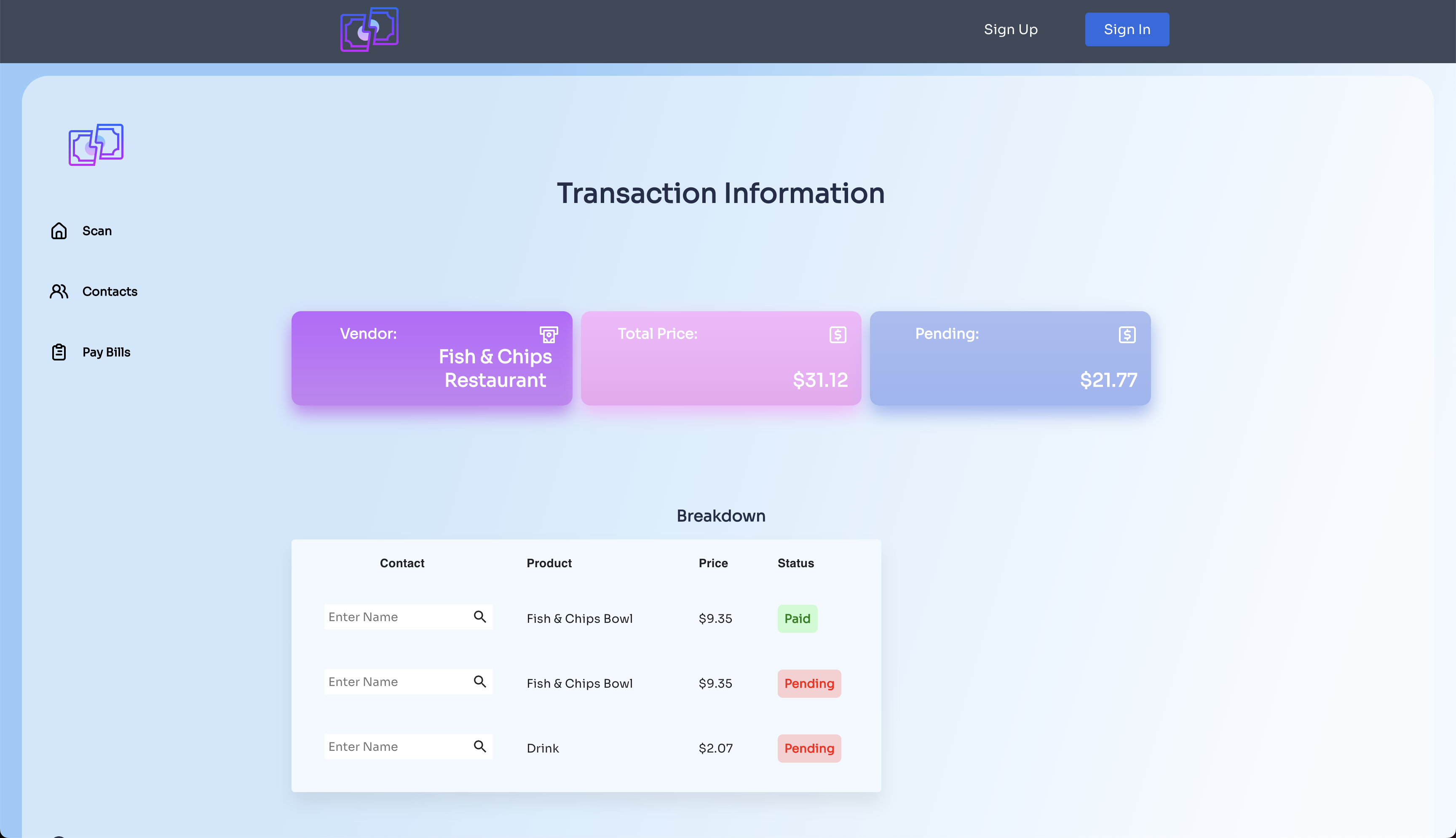This screenshot has width=1456, height=838.
Task: Click search icon in first contact row
Action: [479, 617]
